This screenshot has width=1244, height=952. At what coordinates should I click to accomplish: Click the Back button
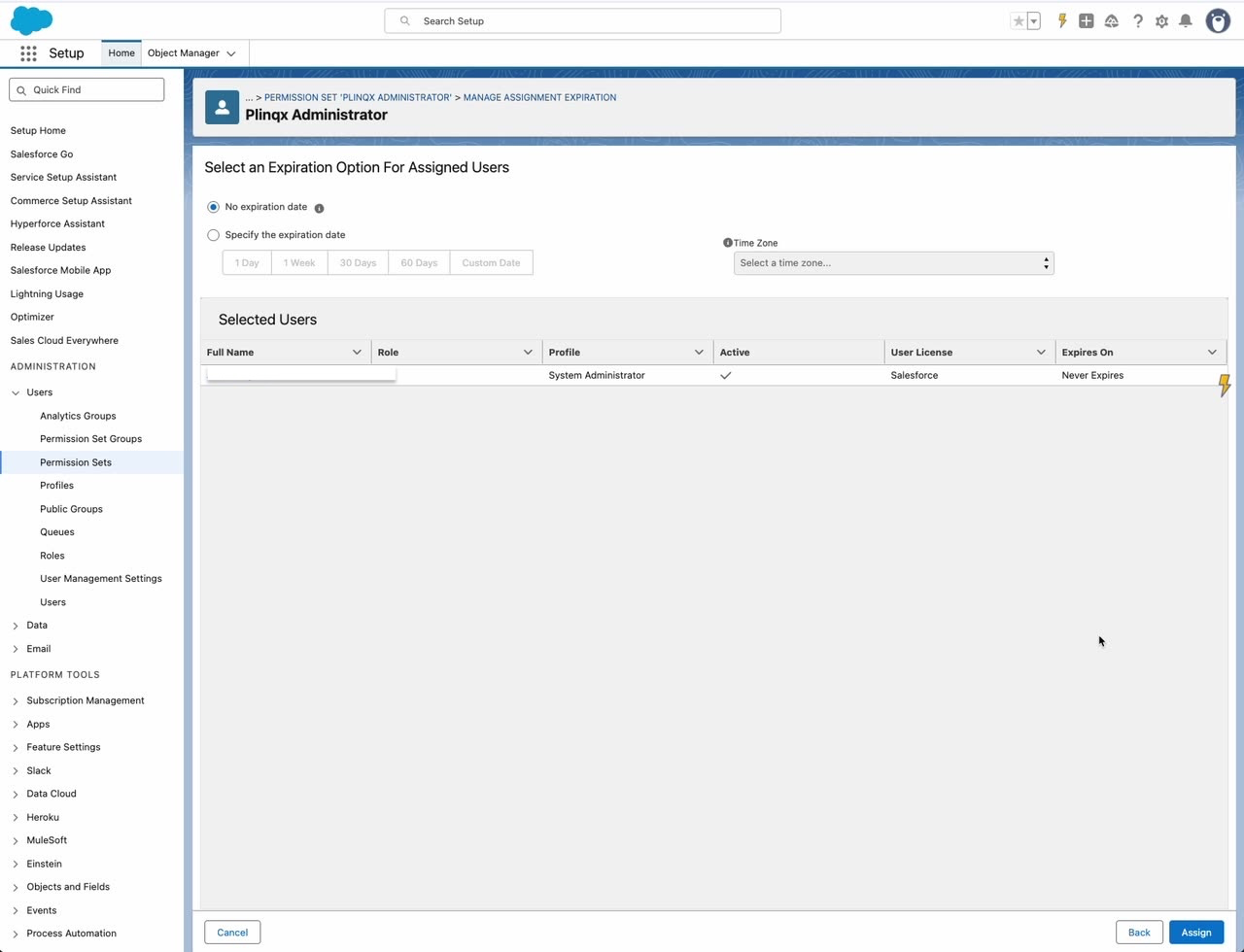click(1139, 933)
